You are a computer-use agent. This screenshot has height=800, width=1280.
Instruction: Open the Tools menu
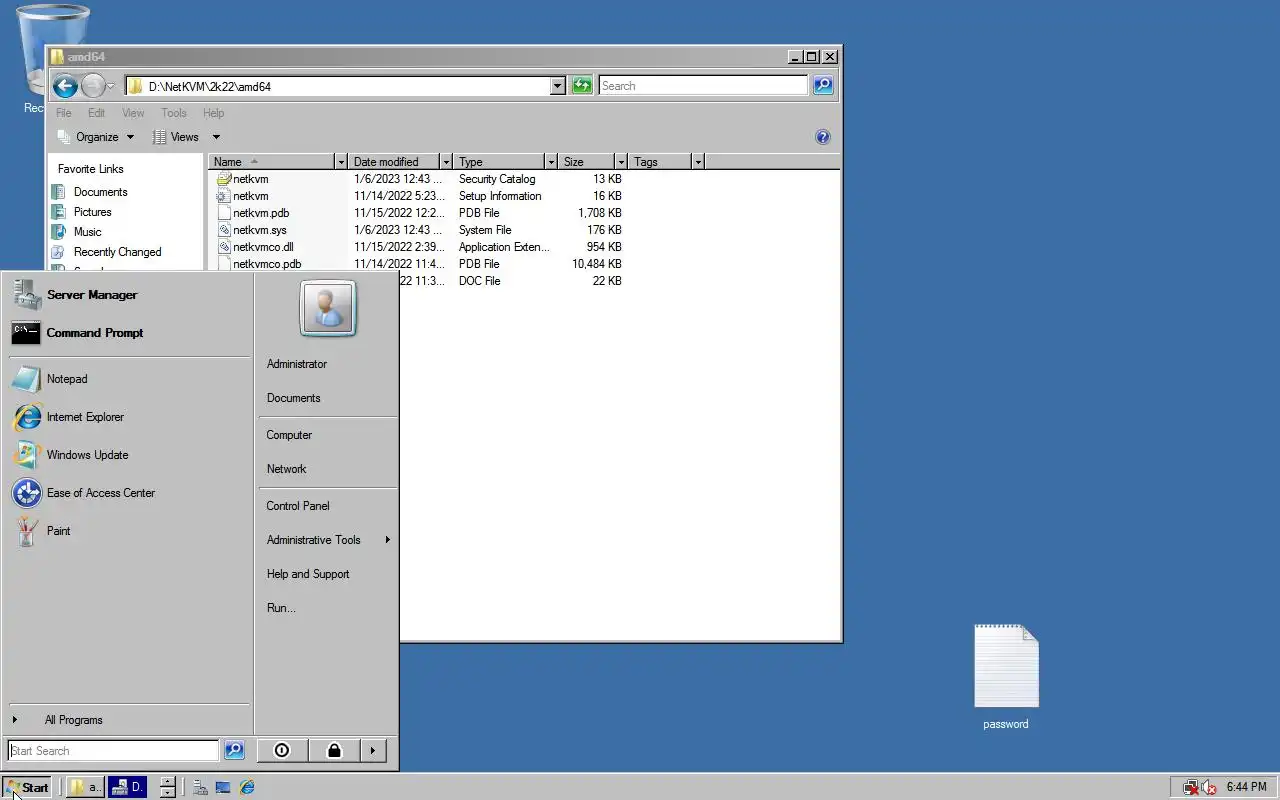[x=174, y=113]
